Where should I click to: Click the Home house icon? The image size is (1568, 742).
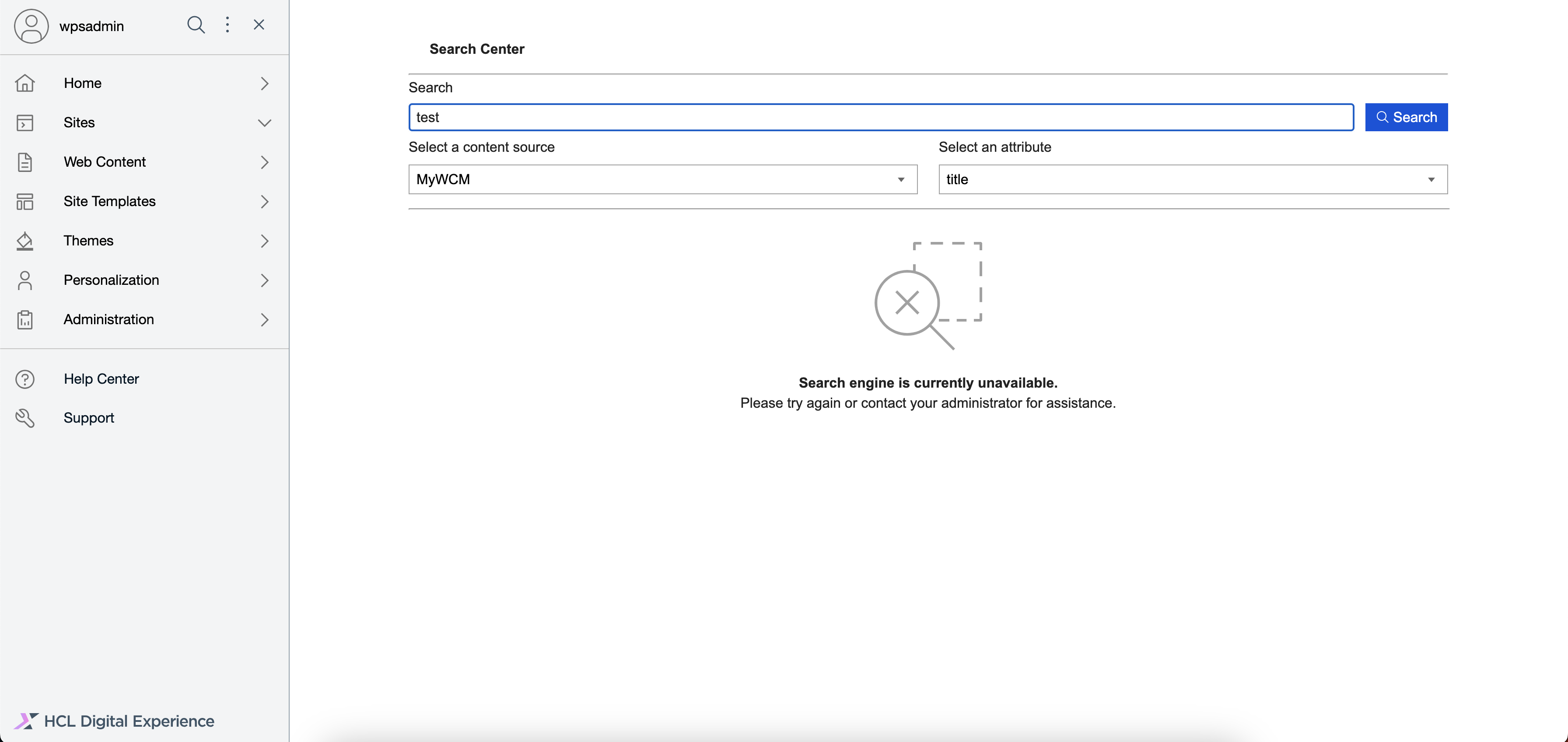point(25,84)
